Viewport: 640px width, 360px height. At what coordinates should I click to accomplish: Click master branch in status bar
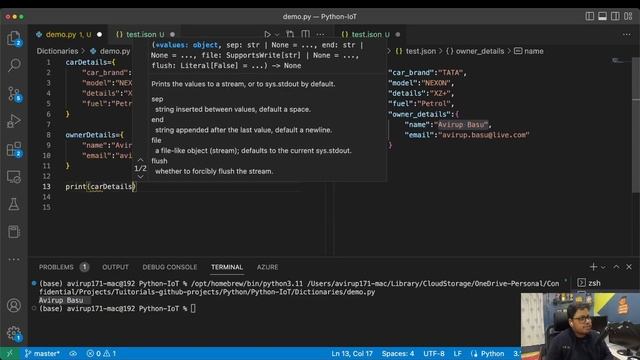coord(42,353)
